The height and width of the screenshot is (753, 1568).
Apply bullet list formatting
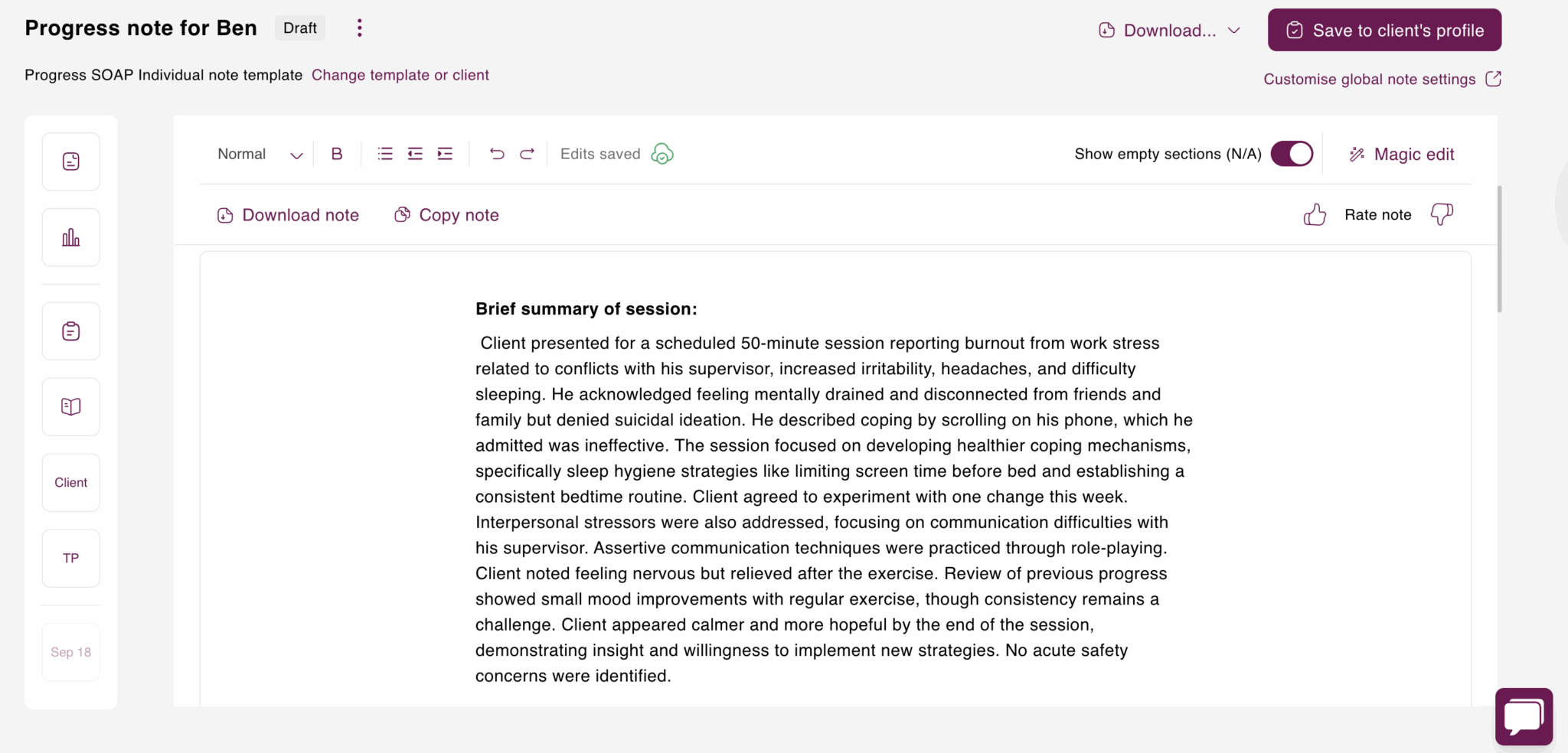[384, 153]
